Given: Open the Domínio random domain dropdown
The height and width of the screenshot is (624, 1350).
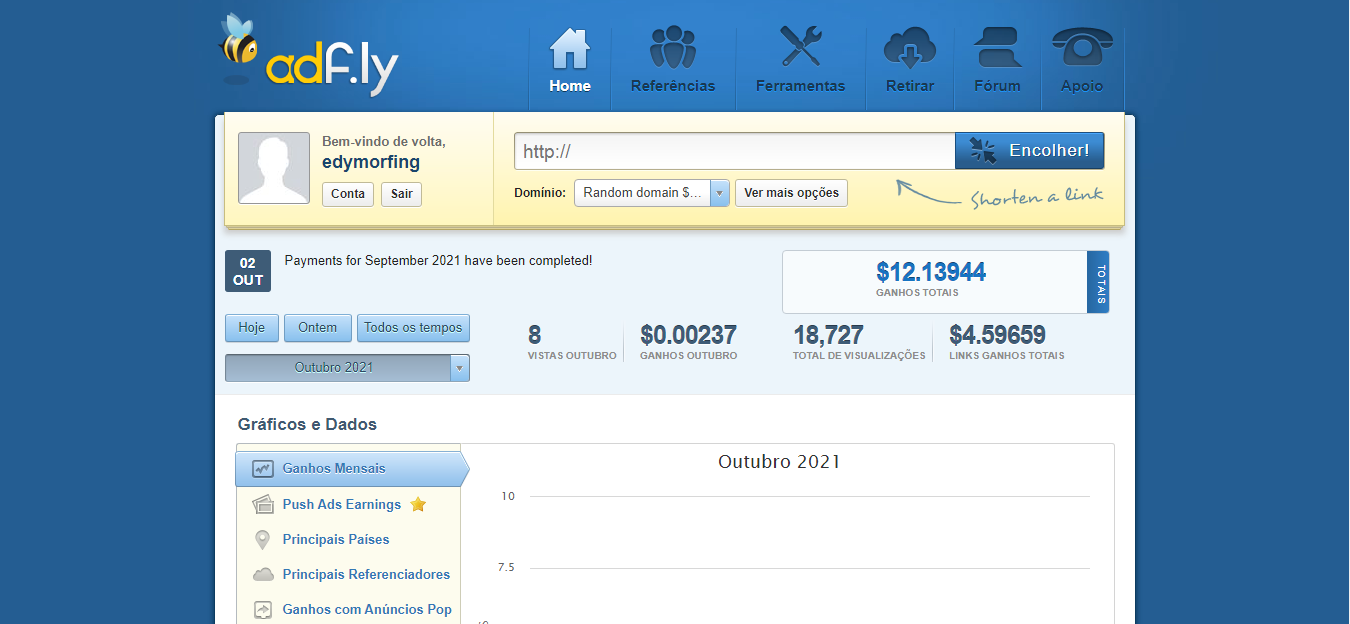Looking at the screenshot, I should 652,193.
